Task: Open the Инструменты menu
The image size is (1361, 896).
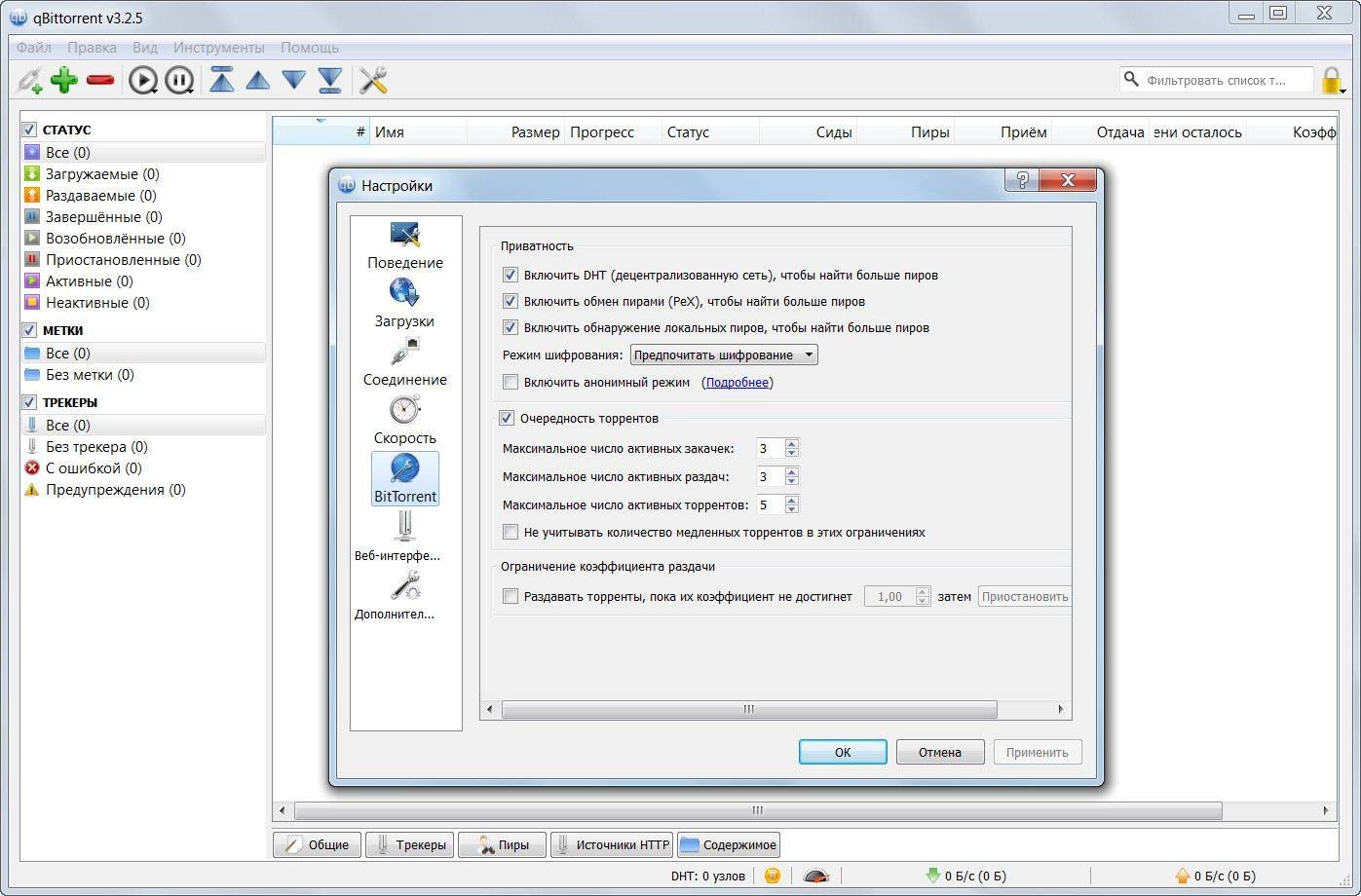Action: [x=219, y=47]
